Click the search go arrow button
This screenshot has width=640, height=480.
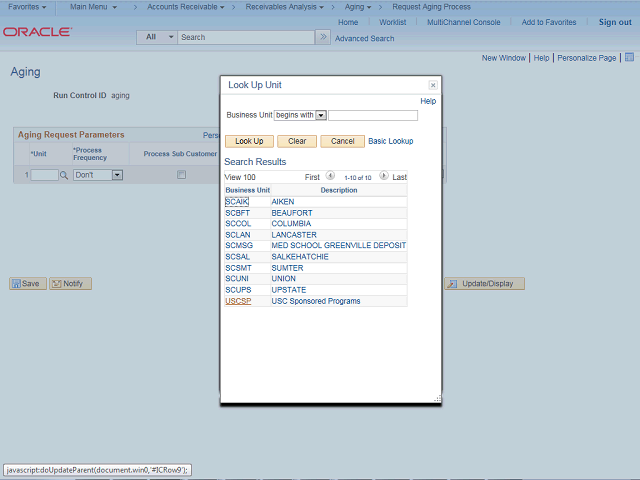click(323, 37)
